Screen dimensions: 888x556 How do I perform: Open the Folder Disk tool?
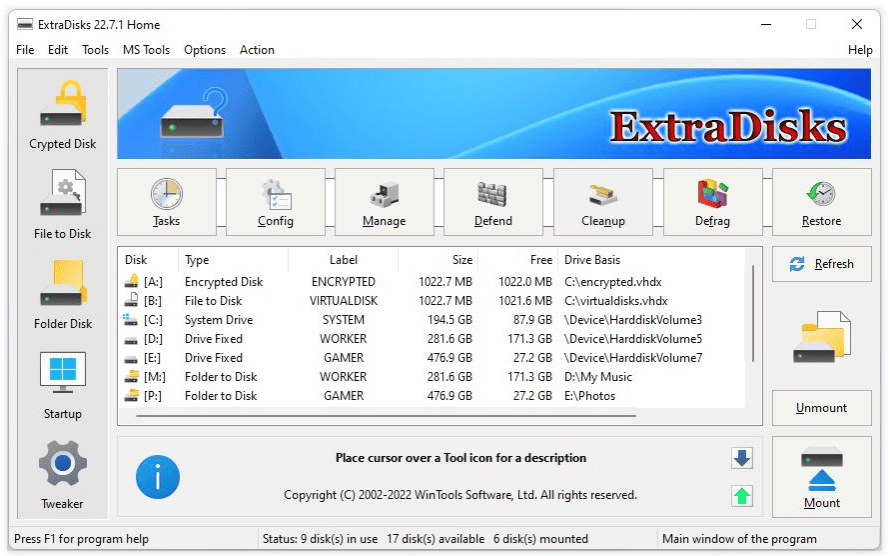tap(62, 295)
